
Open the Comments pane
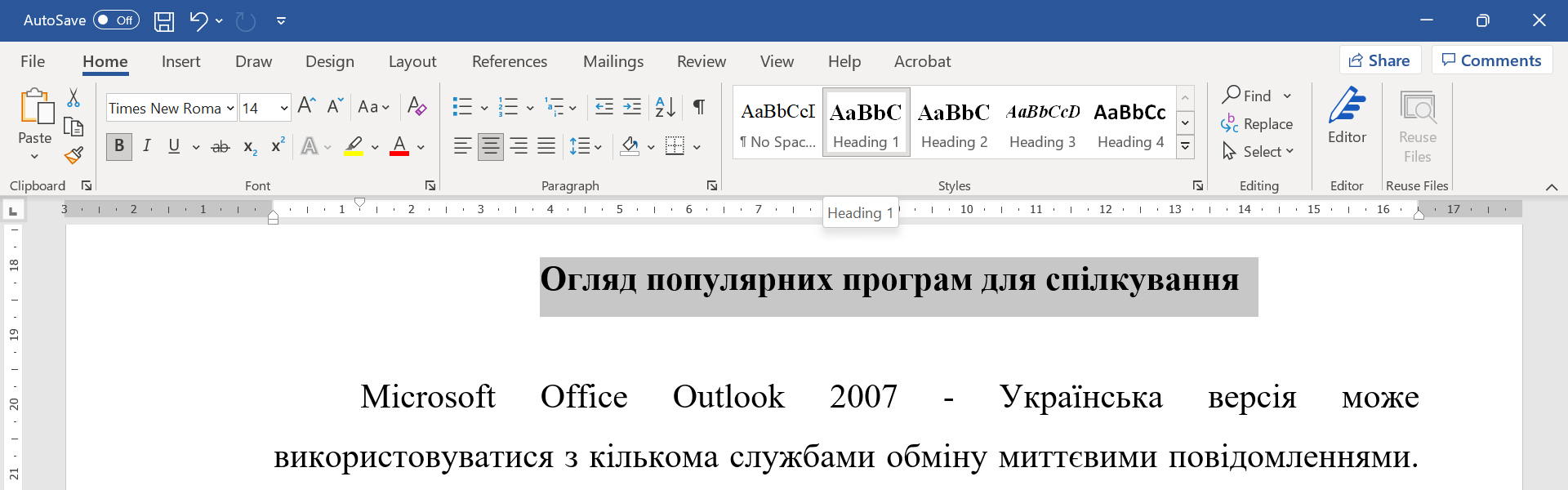pyautogui.click(x=1492, y=60)
